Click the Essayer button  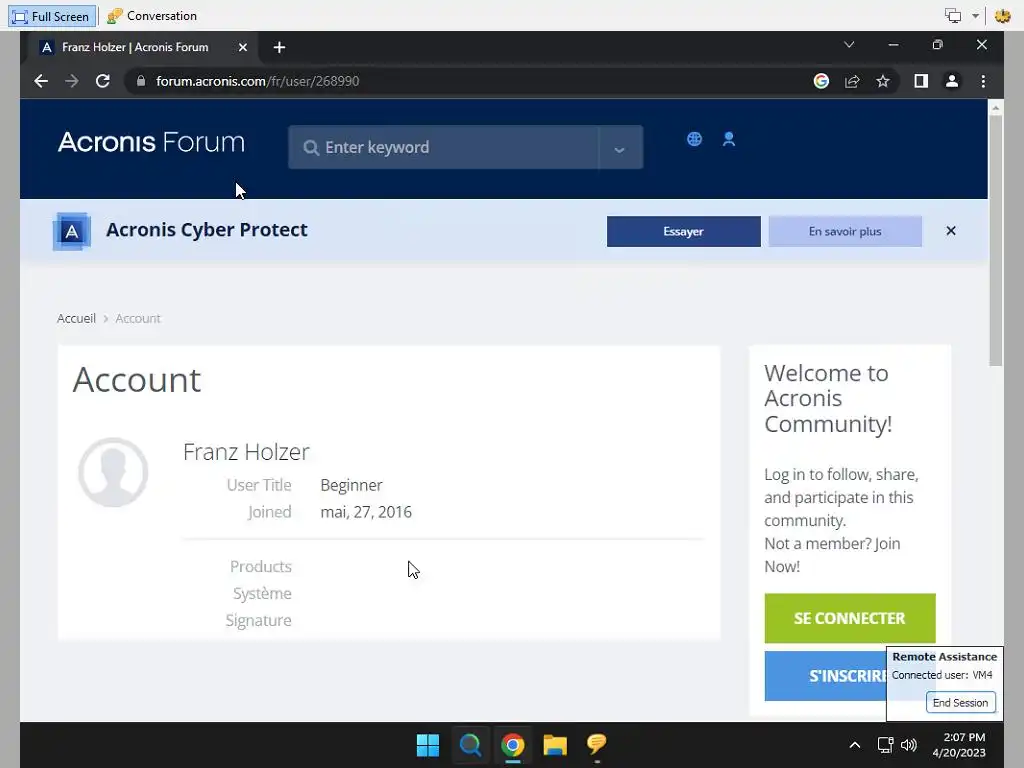coord(683,231)
